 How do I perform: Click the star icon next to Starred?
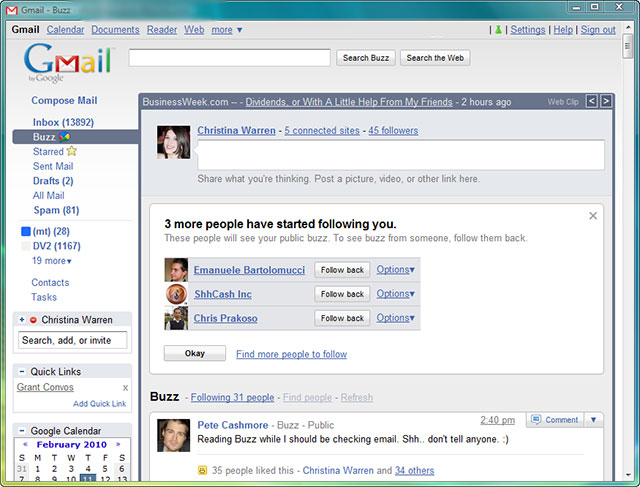click(72, 152)
